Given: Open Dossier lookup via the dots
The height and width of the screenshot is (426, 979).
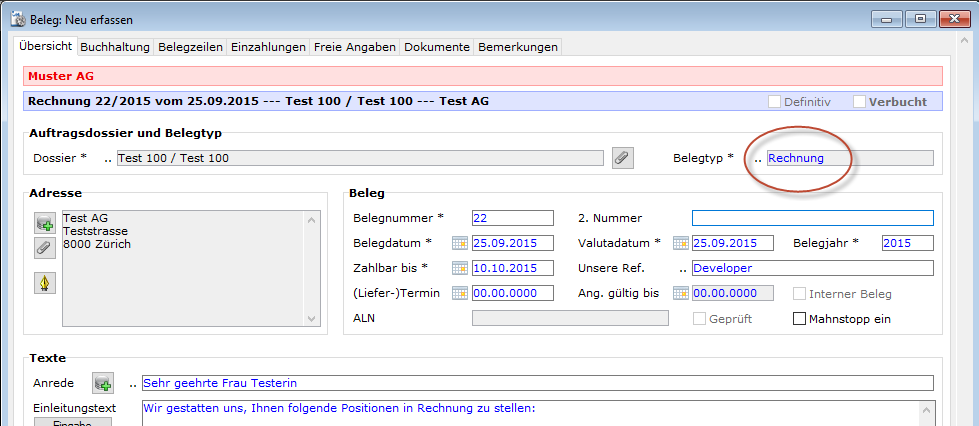Looking at the screenshot, I should click(108, 158).
